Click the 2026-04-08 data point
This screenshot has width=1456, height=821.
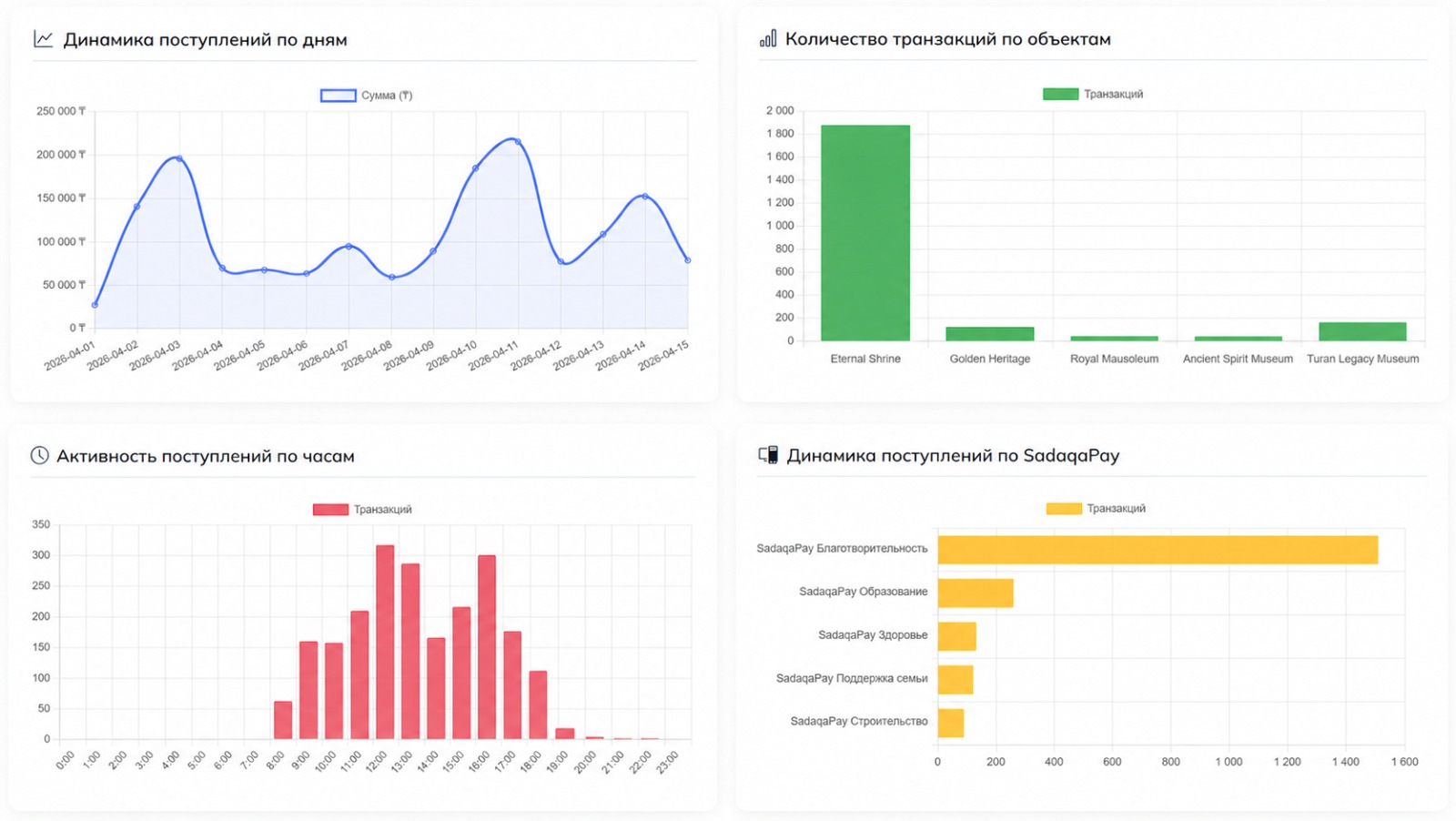click(391, 277)
